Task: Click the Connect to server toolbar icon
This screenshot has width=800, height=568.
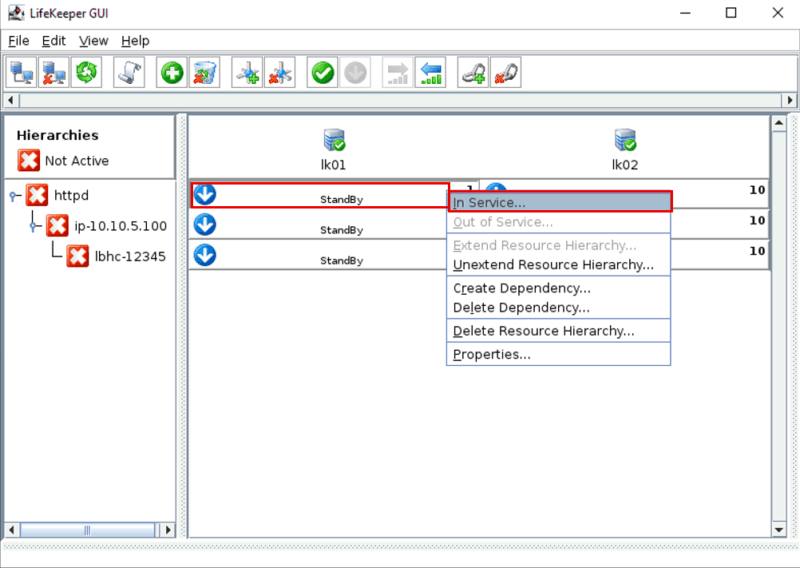Action: pyautogui.click(x=23, y=72)
